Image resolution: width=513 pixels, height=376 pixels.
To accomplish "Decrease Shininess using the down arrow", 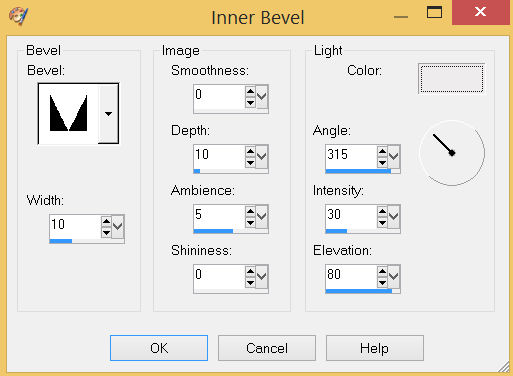I will [250, 282].
